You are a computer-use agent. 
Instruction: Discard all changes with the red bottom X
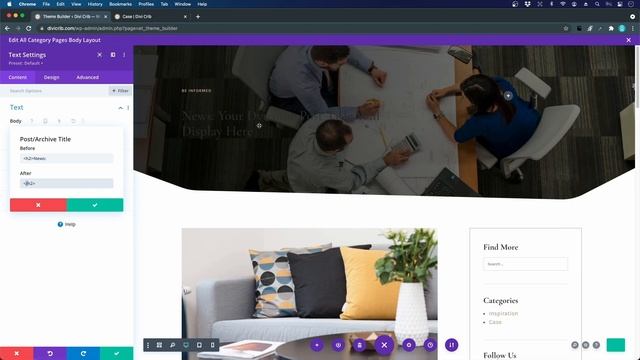coord(17,353)
